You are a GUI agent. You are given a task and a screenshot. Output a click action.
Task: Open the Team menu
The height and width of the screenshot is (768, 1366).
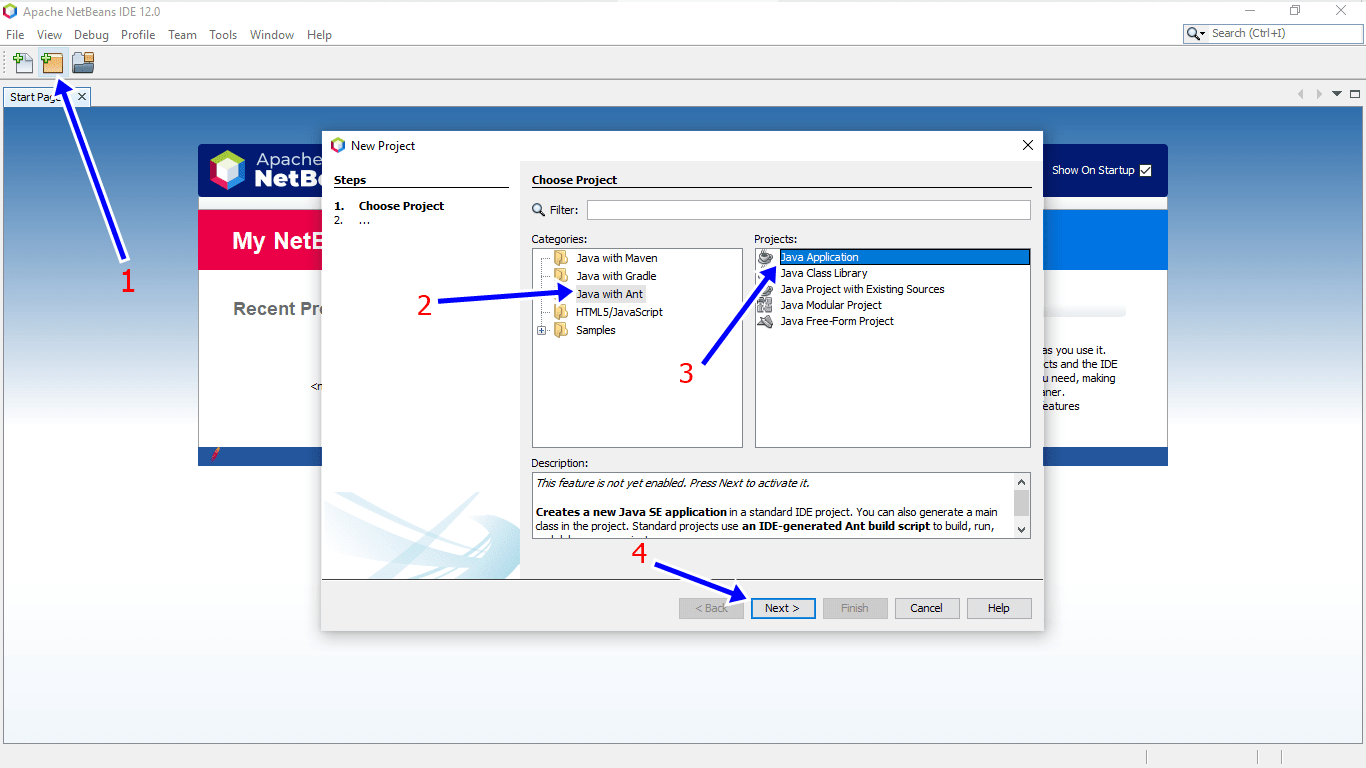(x=182, y=34)
